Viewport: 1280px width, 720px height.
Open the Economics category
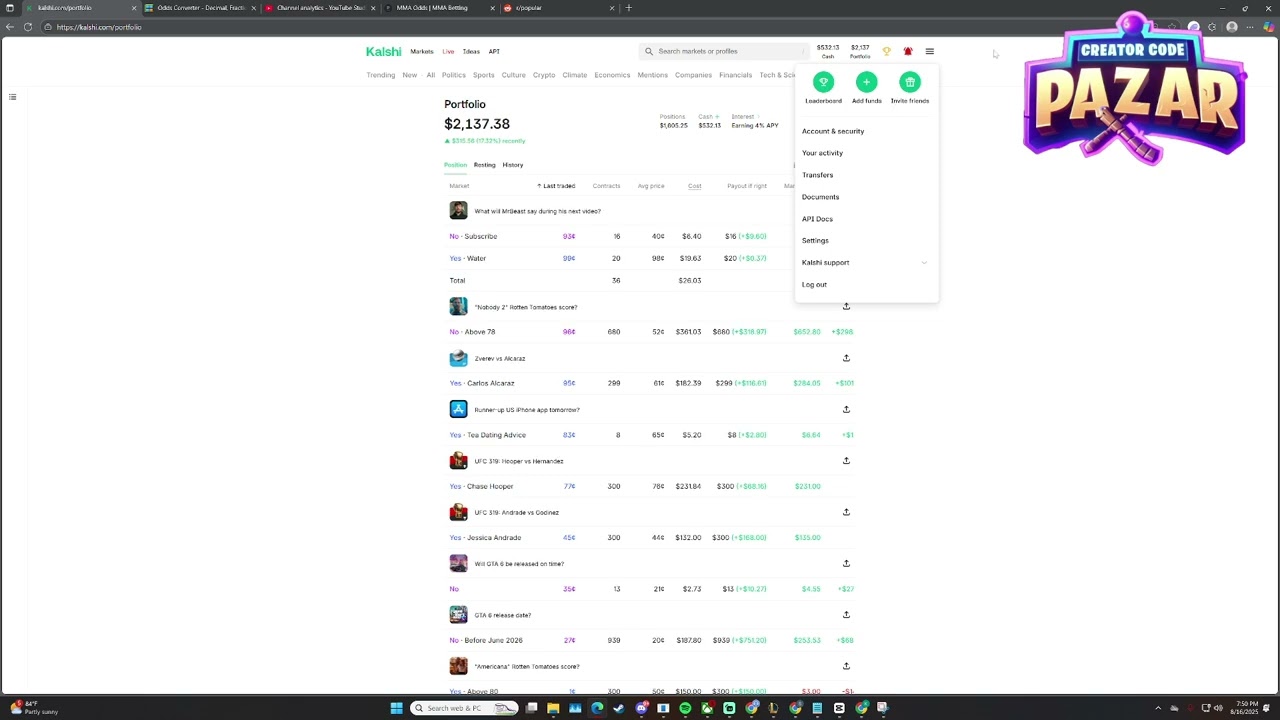coord(612,75)
